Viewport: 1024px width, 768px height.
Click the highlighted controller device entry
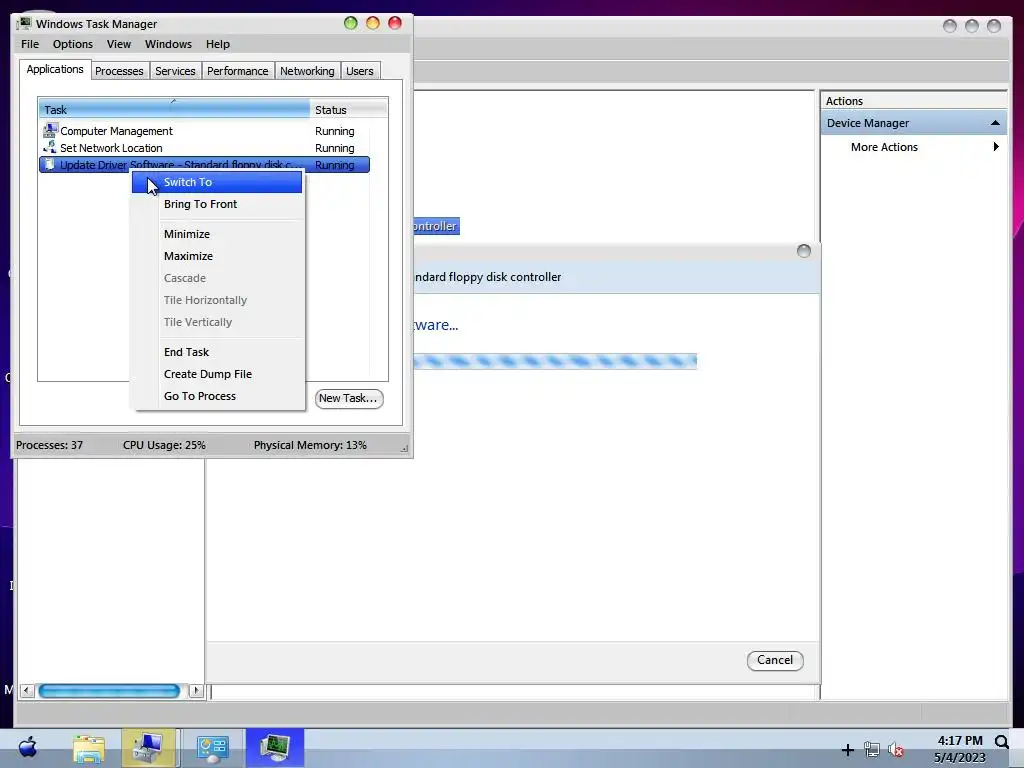(436, 226)
